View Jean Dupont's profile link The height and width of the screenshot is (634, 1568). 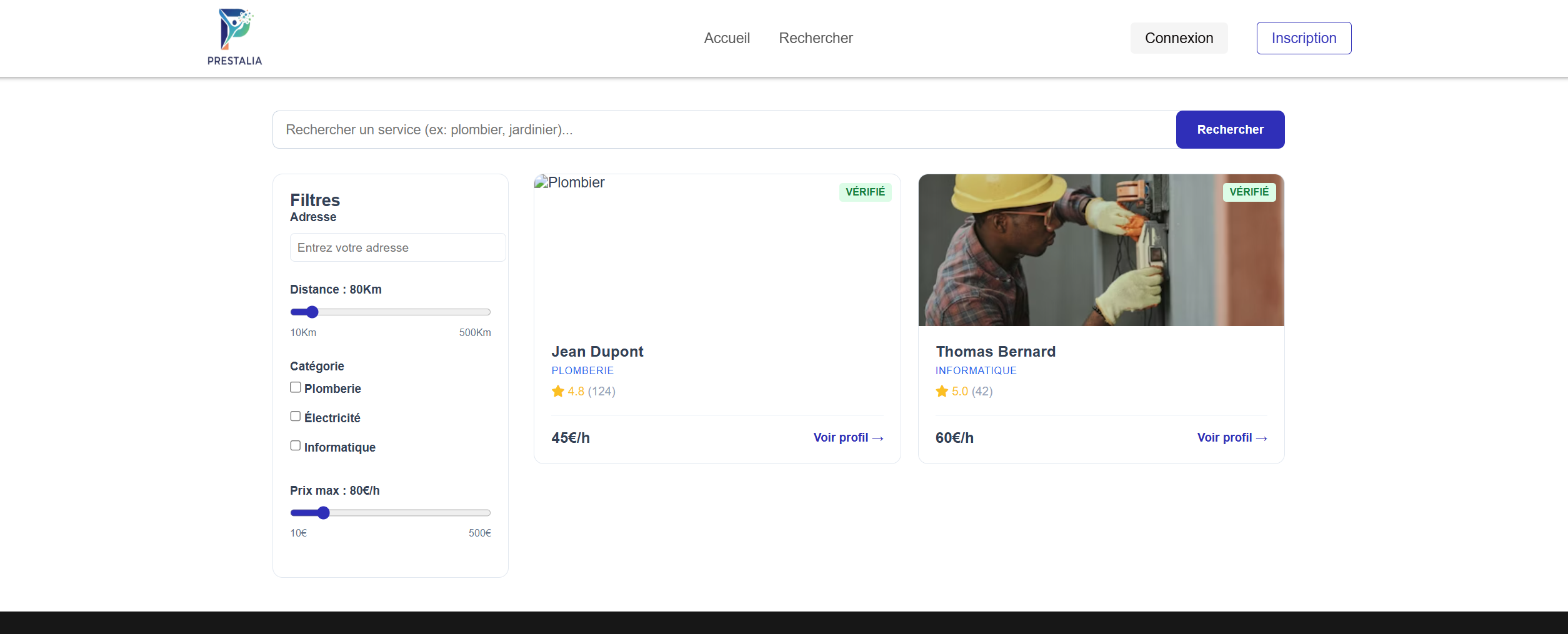[848, 438]
